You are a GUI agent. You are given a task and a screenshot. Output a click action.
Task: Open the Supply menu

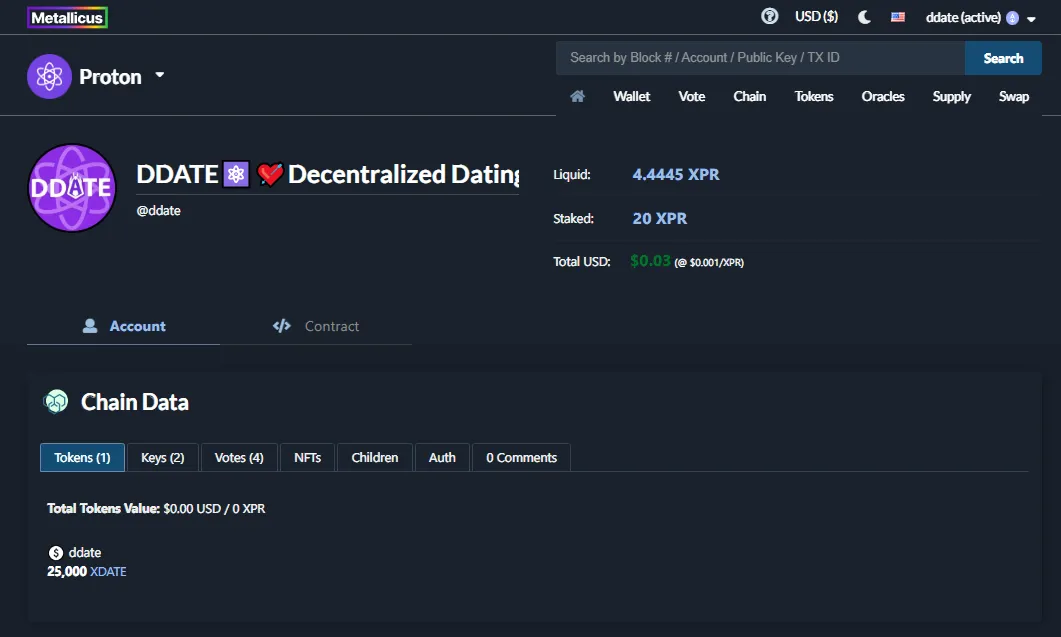tap(951, 96)
